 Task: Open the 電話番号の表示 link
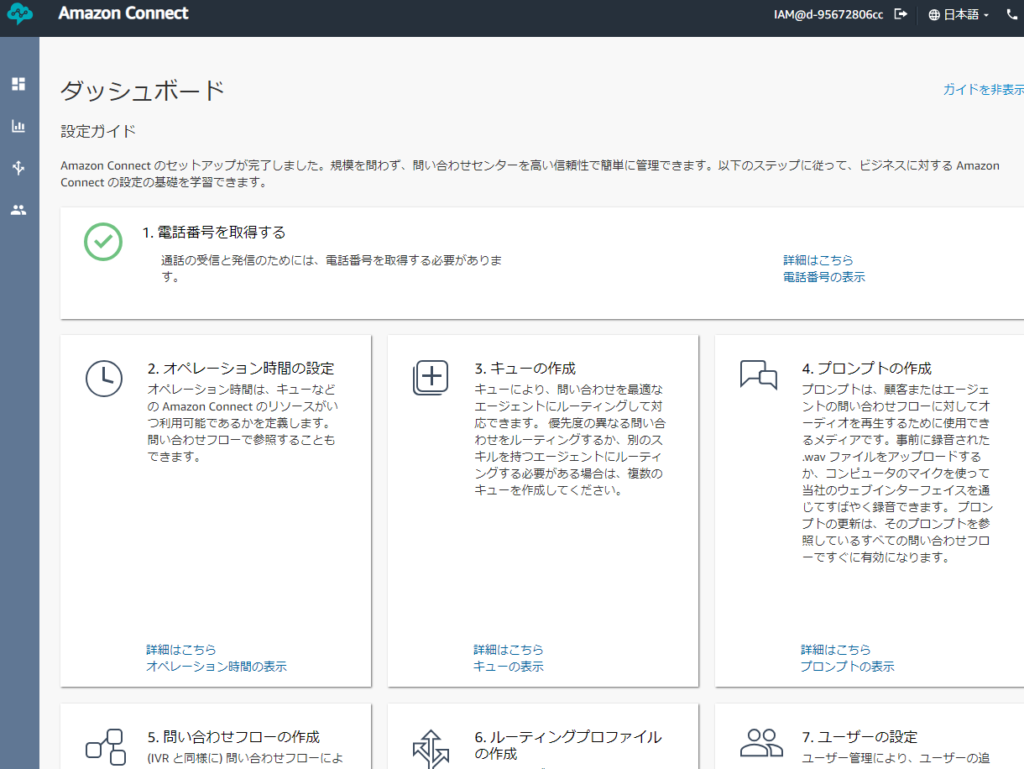pos(824,277)
